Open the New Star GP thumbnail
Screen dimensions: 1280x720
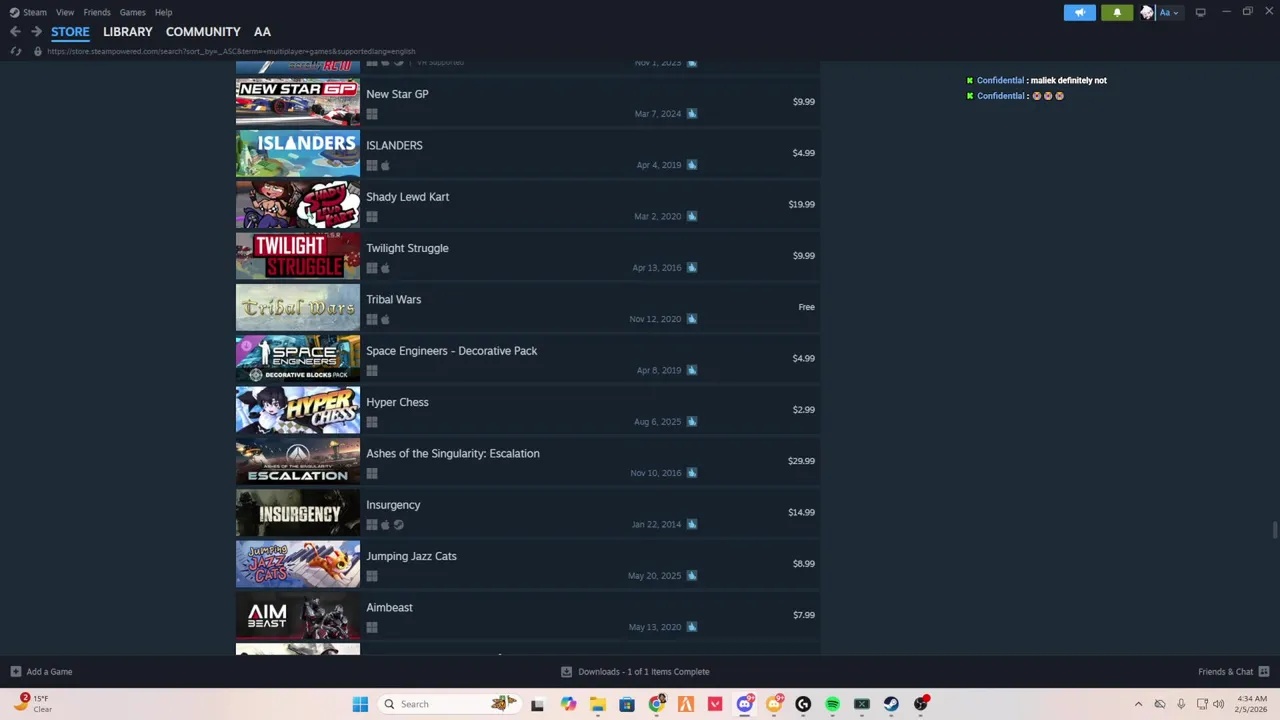(298, 102)
